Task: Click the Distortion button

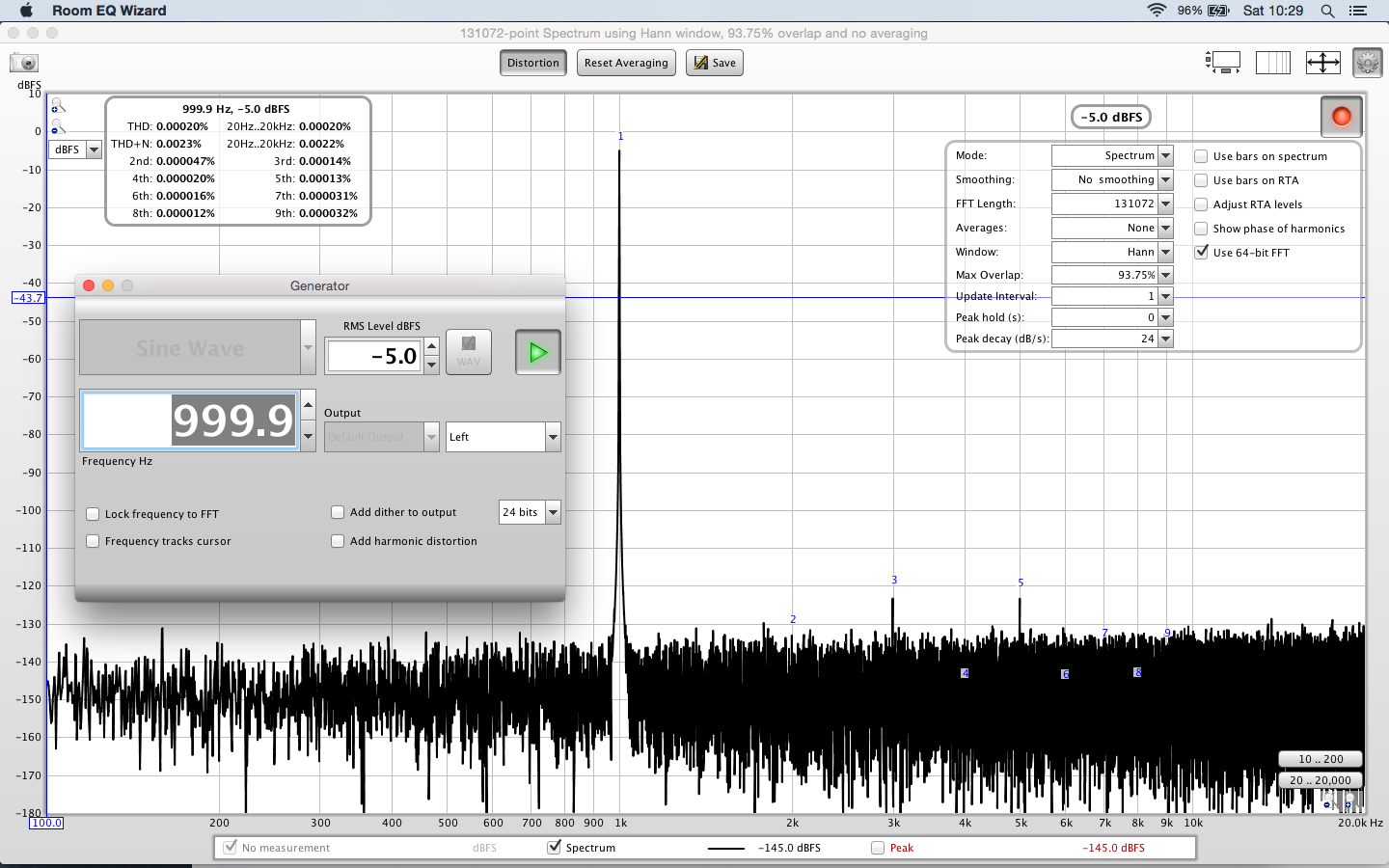Action: 533,63
